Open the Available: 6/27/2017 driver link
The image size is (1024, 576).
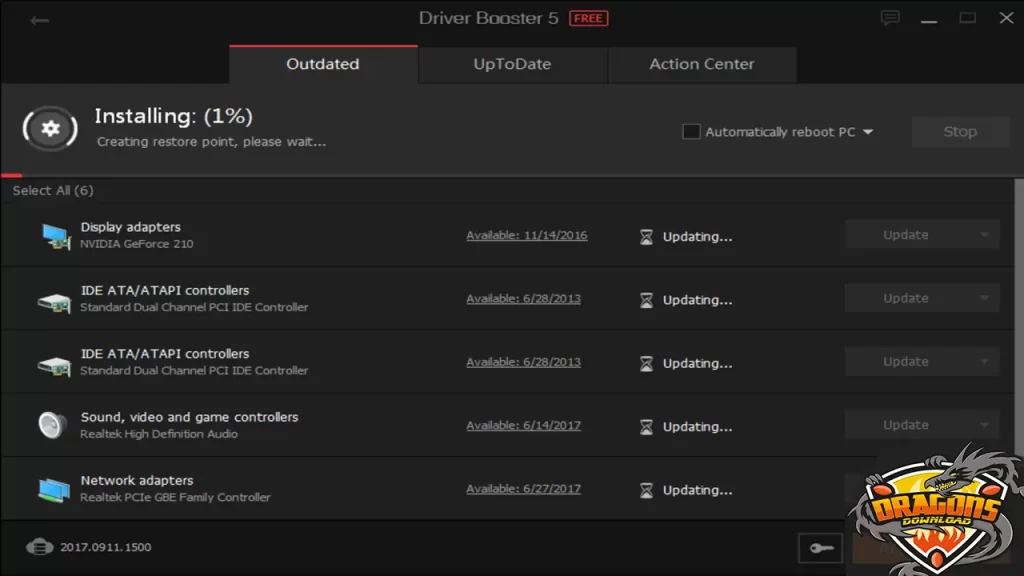point(523,489)
